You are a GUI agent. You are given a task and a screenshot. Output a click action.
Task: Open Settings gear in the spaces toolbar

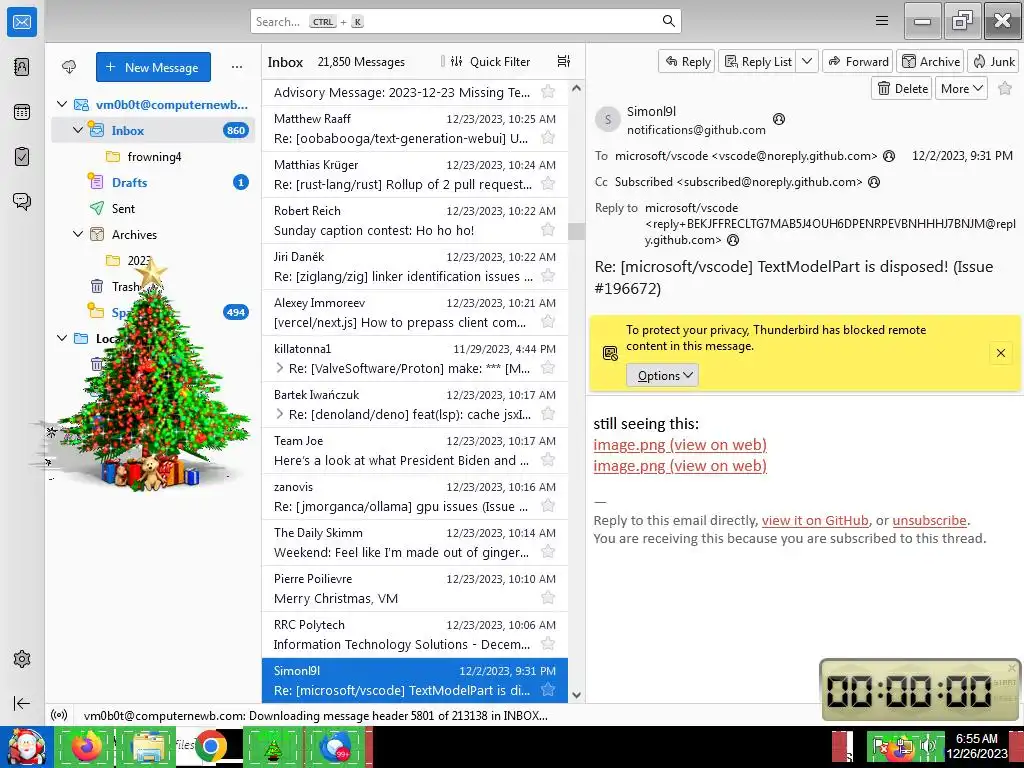pos(22,659)
